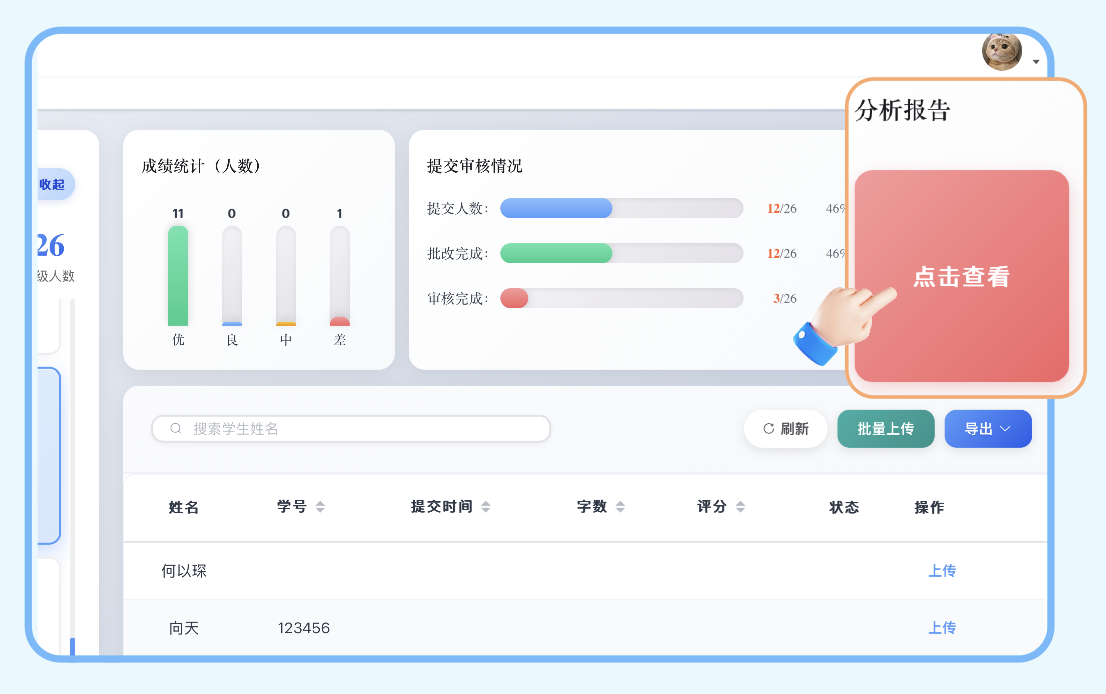Click the 提交人数 blue progress bar
This screenshot has width=1106, height=694.
(x=556, y=208)
